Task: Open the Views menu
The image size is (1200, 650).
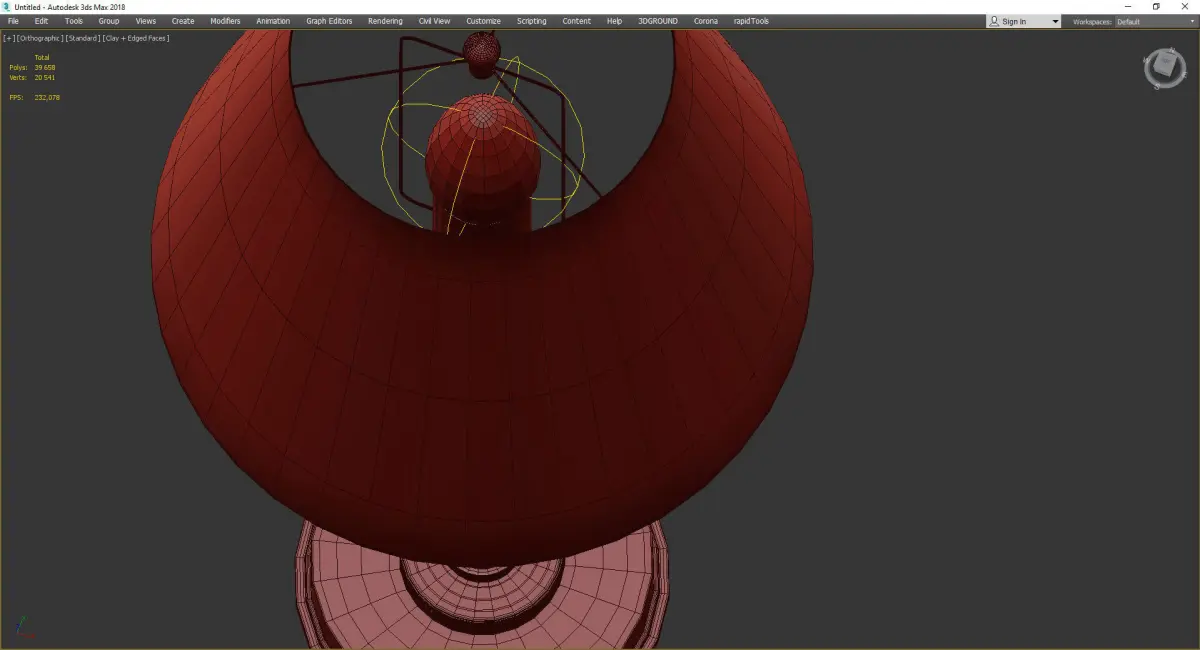Action: pyautogui.click(x=146, y=21)
